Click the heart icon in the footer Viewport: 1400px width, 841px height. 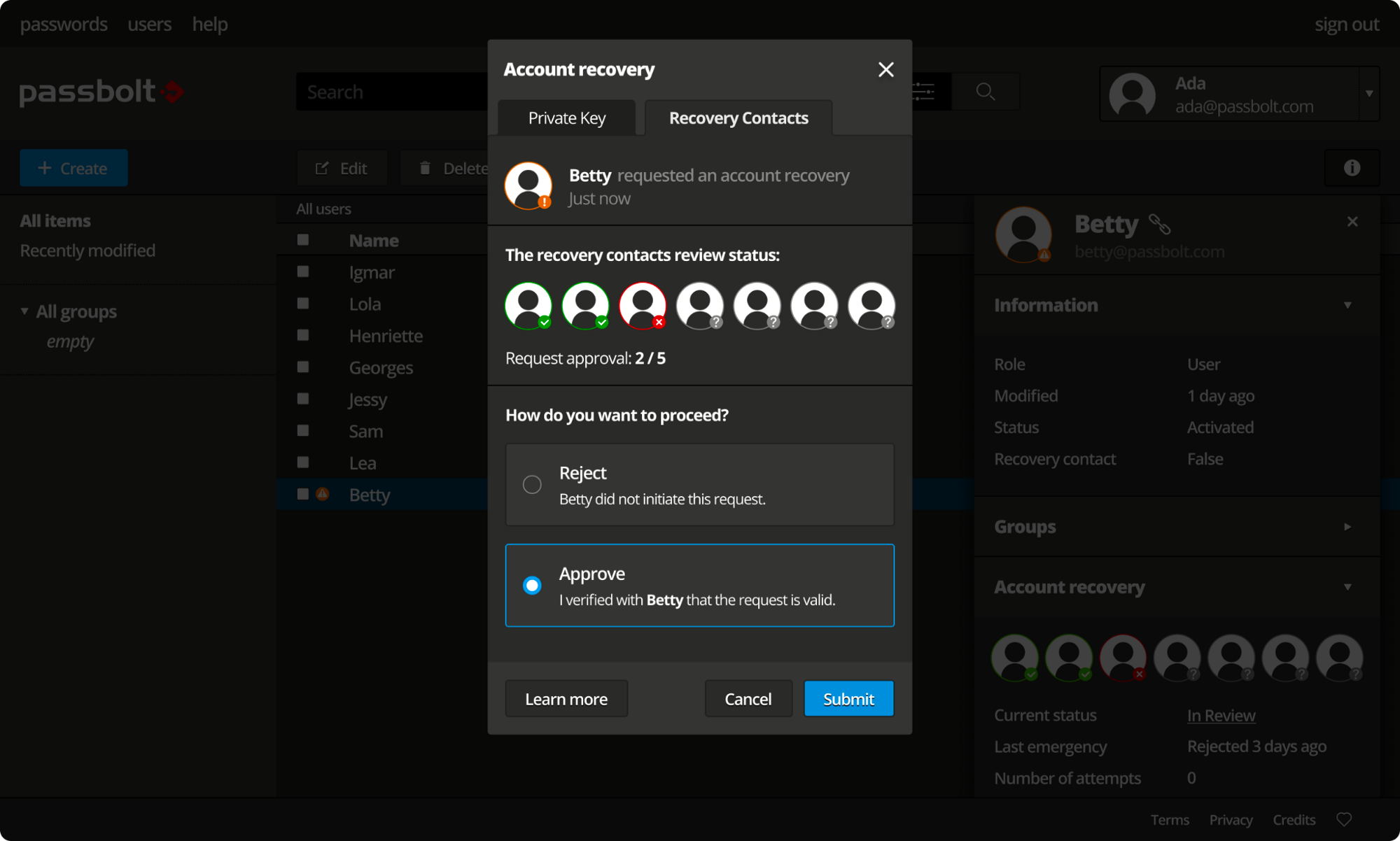click(1344, 819)
